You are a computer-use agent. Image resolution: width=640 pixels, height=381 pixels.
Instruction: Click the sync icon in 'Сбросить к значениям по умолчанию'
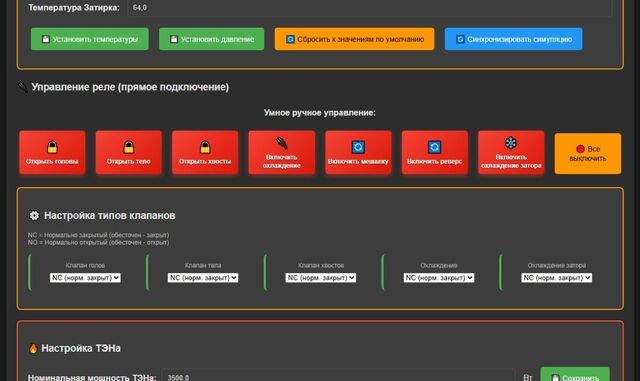coord(290,39)
